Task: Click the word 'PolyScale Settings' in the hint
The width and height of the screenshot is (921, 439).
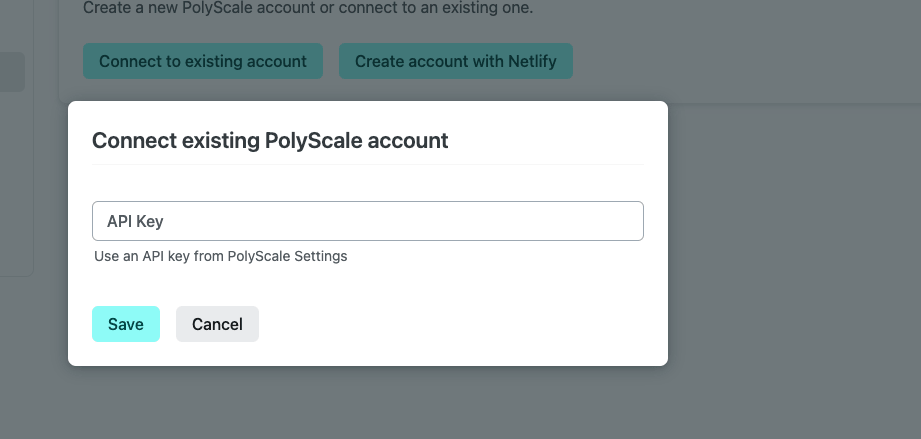Action: pos(287,256)
